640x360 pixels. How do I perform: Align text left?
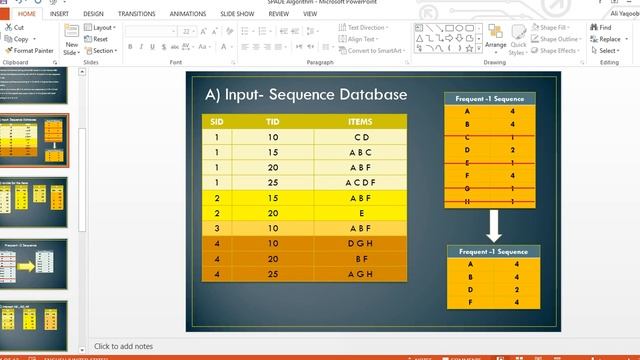coord(244,47)
